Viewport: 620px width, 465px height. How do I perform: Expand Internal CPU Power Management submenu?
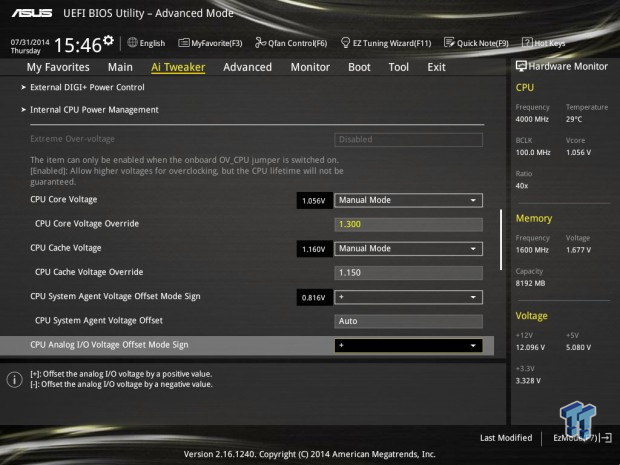click(x=94, y=110)
